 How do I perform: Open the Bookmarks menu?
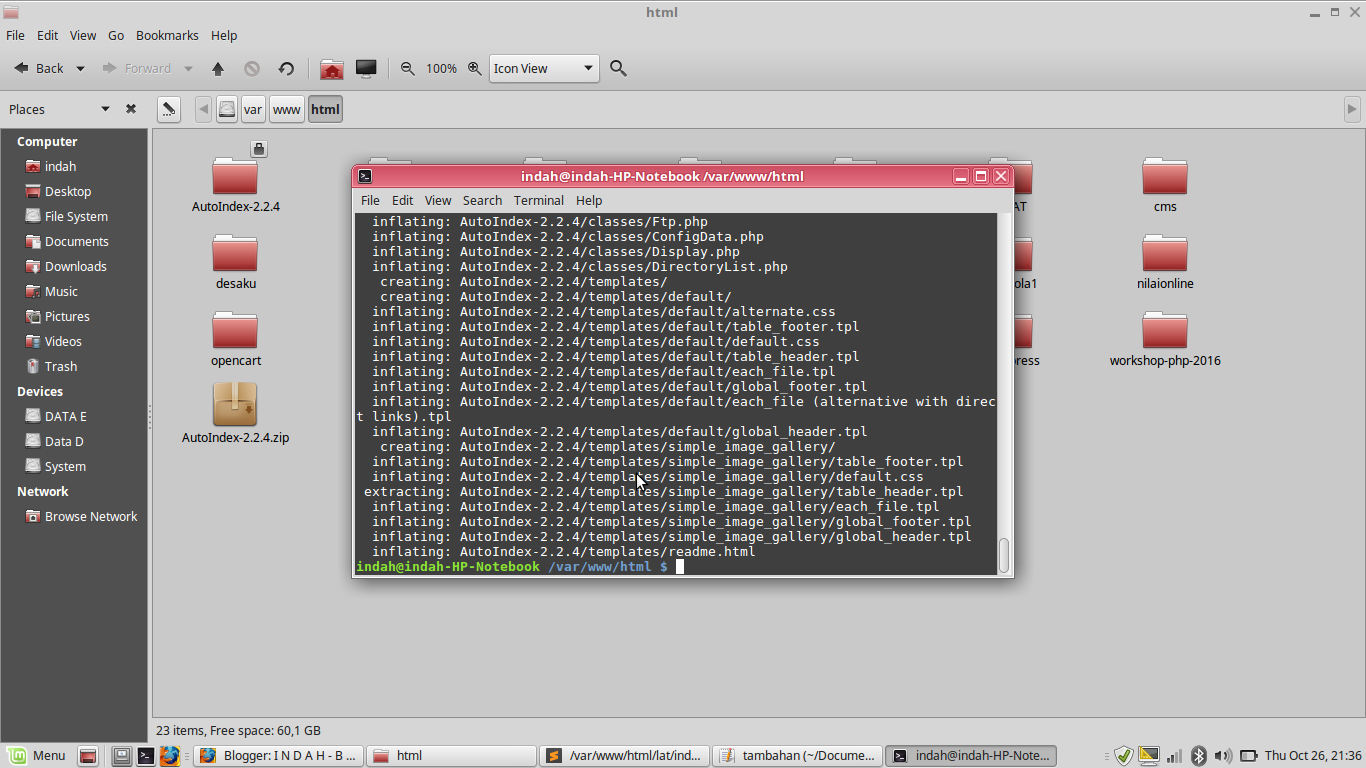coord(167,35)
